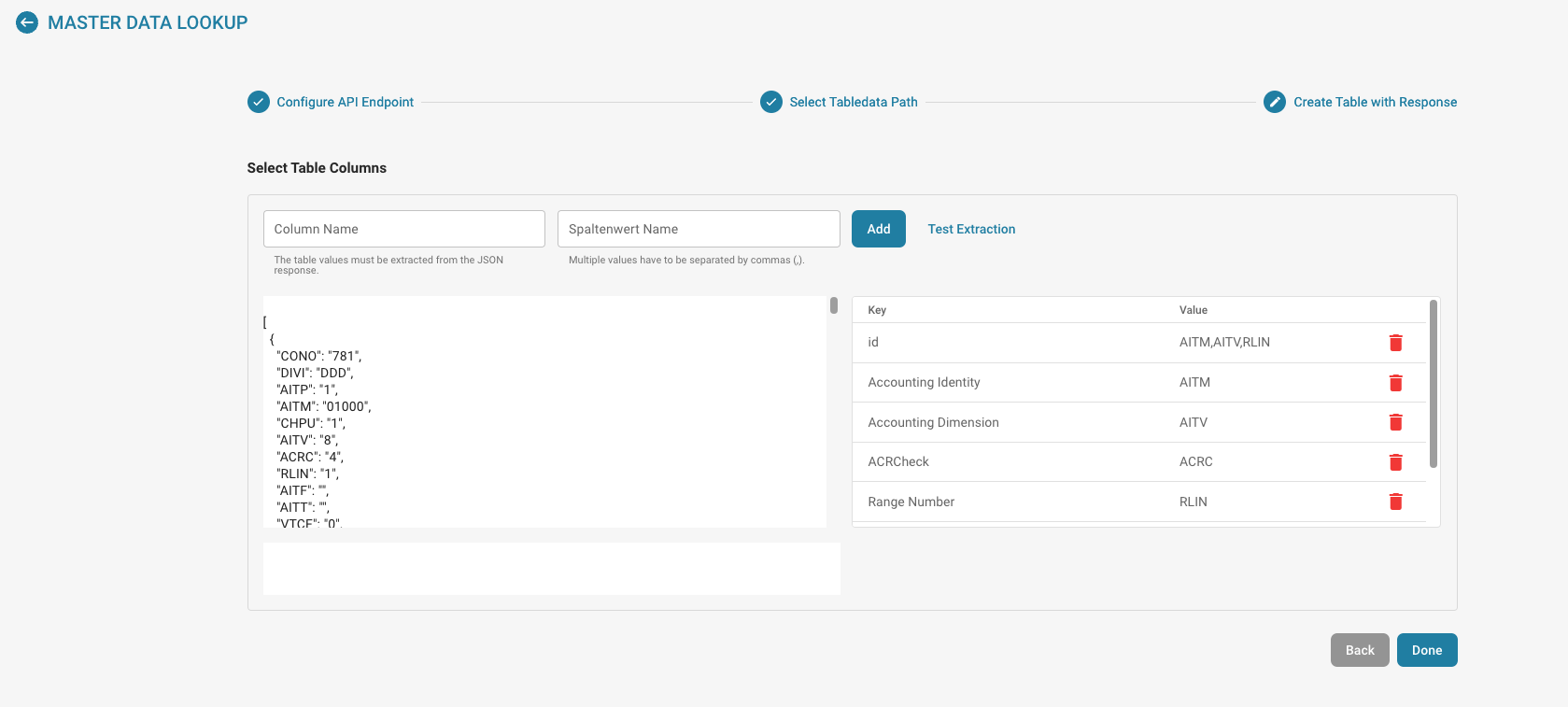Screen dimensions: 1568x707
Task: Open the Select Tabledata Path step
Action: (853, 102)
